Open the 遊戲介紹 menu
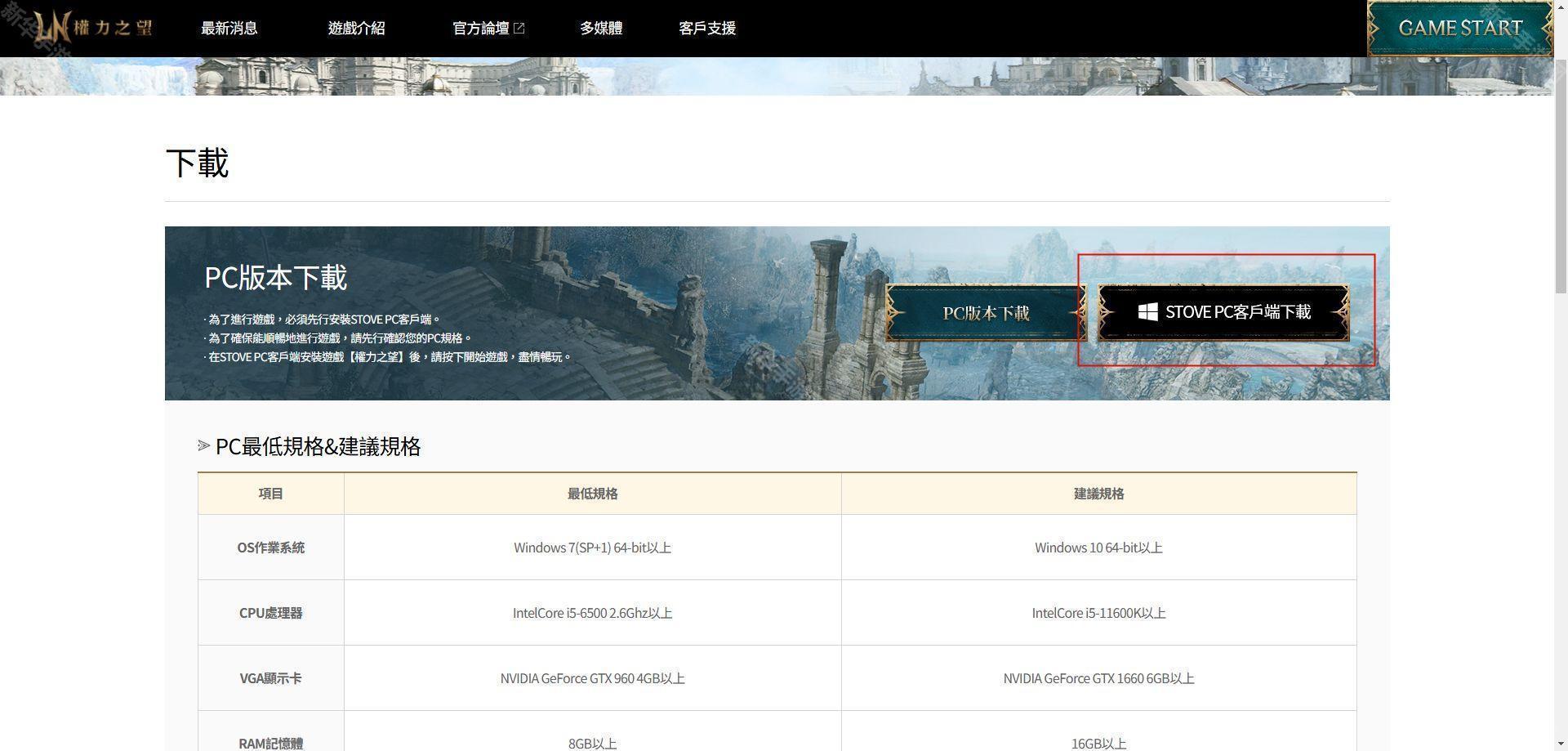1568x751 pixels. tap(356, 29)
